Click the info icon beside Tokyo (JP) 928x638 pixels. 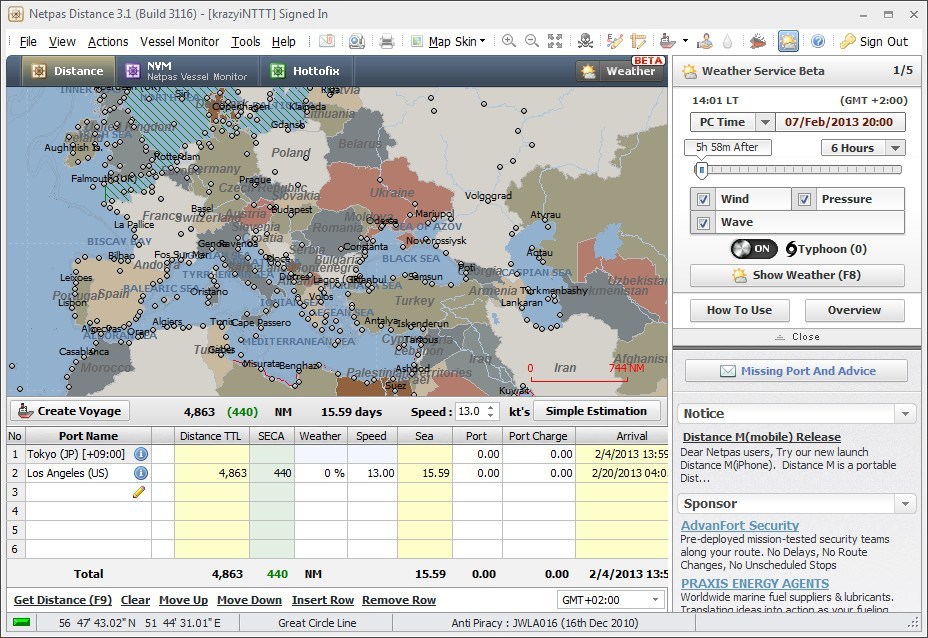coord(141,454)
